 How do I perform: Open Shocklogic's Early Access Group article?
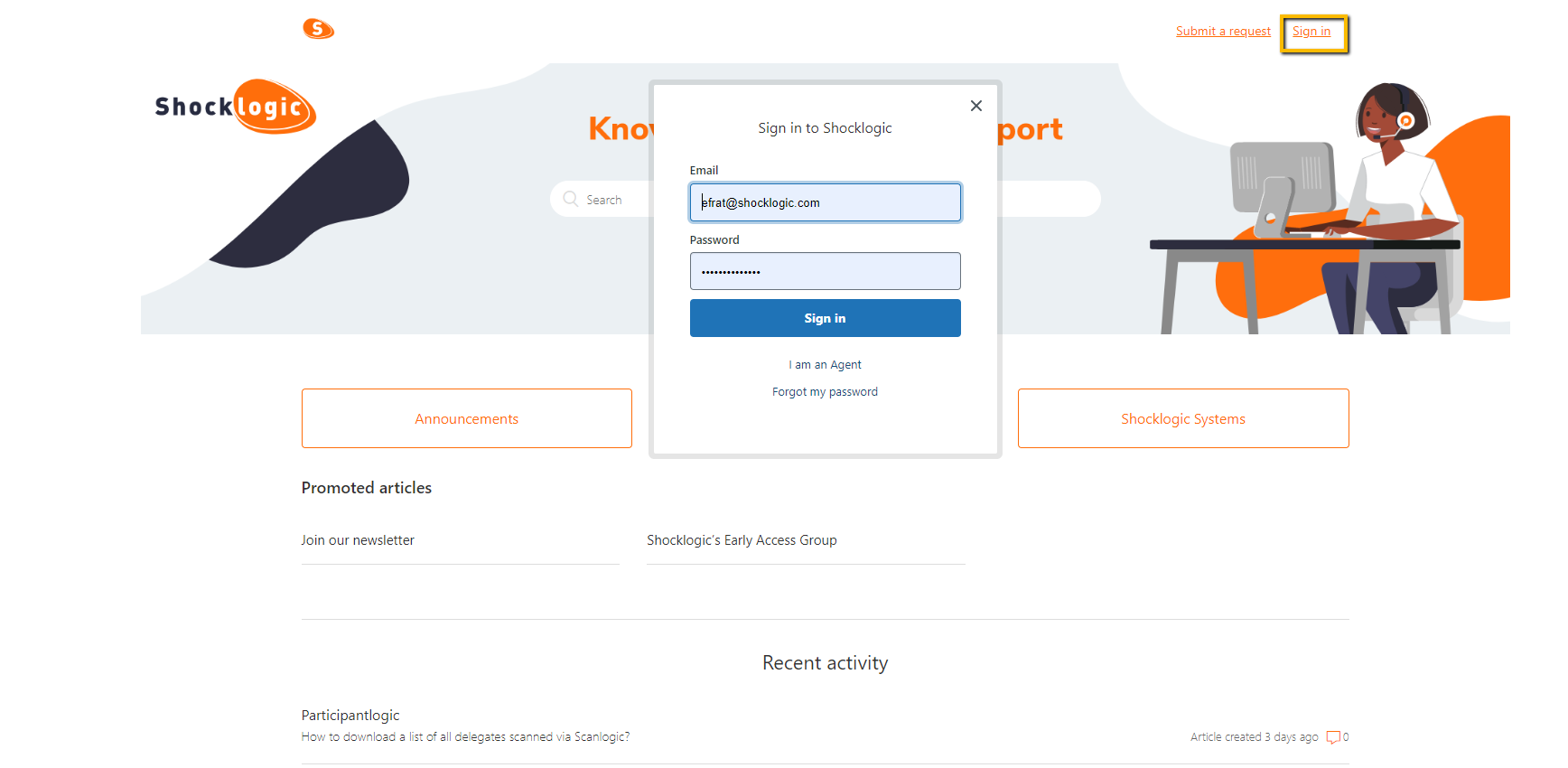point(742,540)
